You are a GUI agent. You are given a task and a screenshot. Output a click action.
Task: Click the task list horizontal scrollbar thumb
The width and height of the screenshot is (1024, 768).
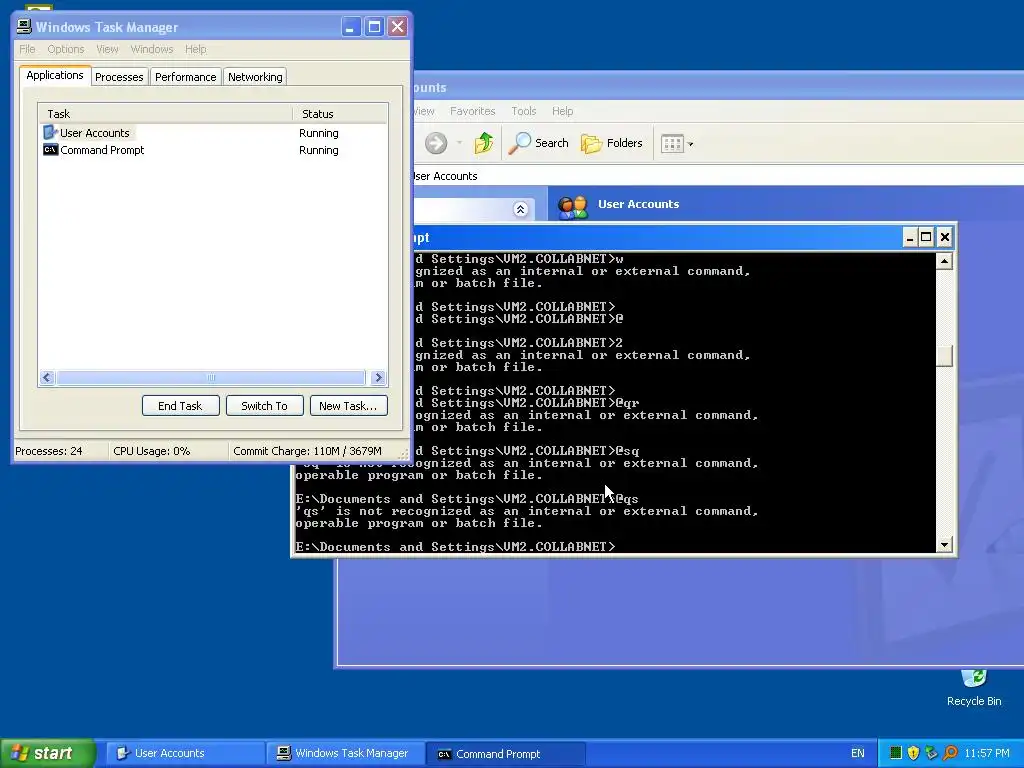(210, 377)
